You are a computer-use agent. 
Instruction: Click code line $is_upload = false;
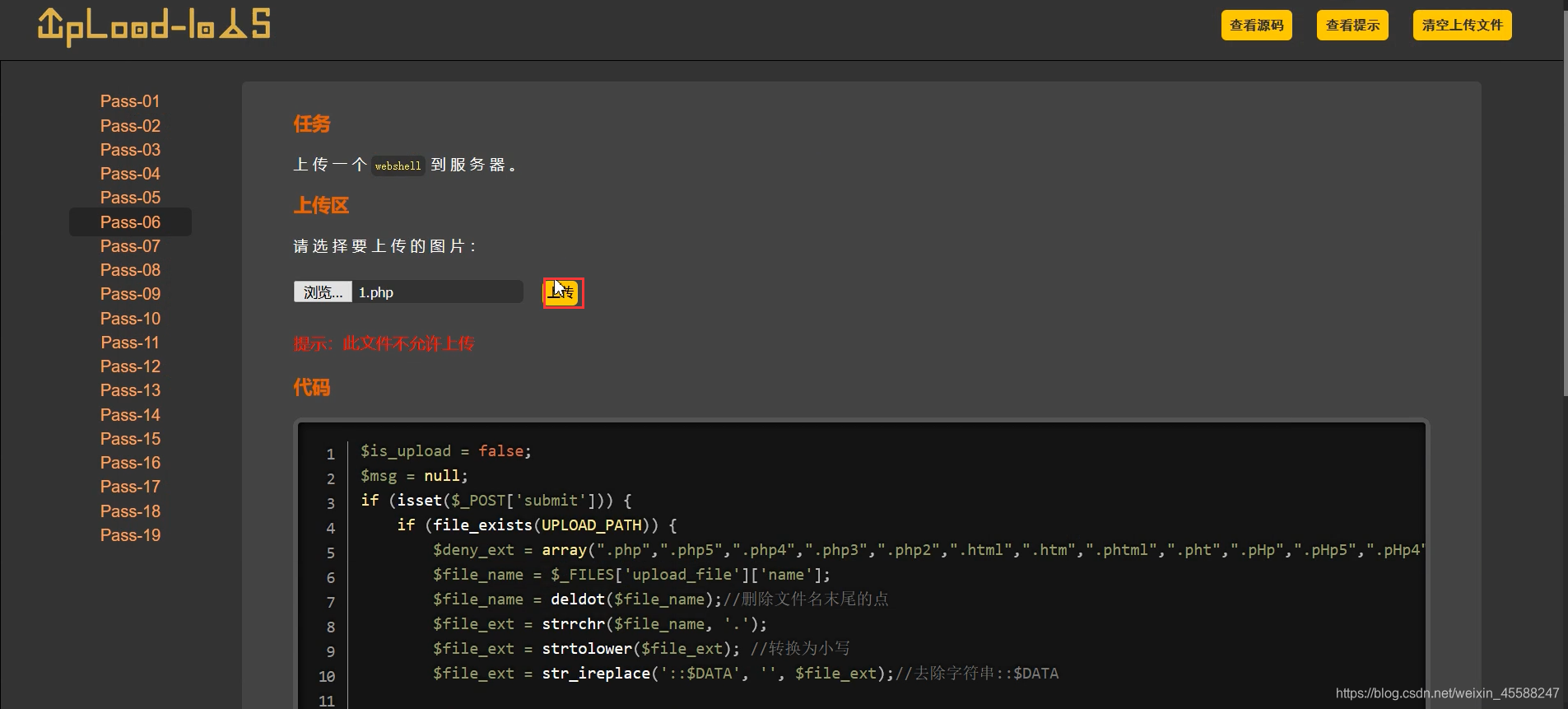(446, 451)
